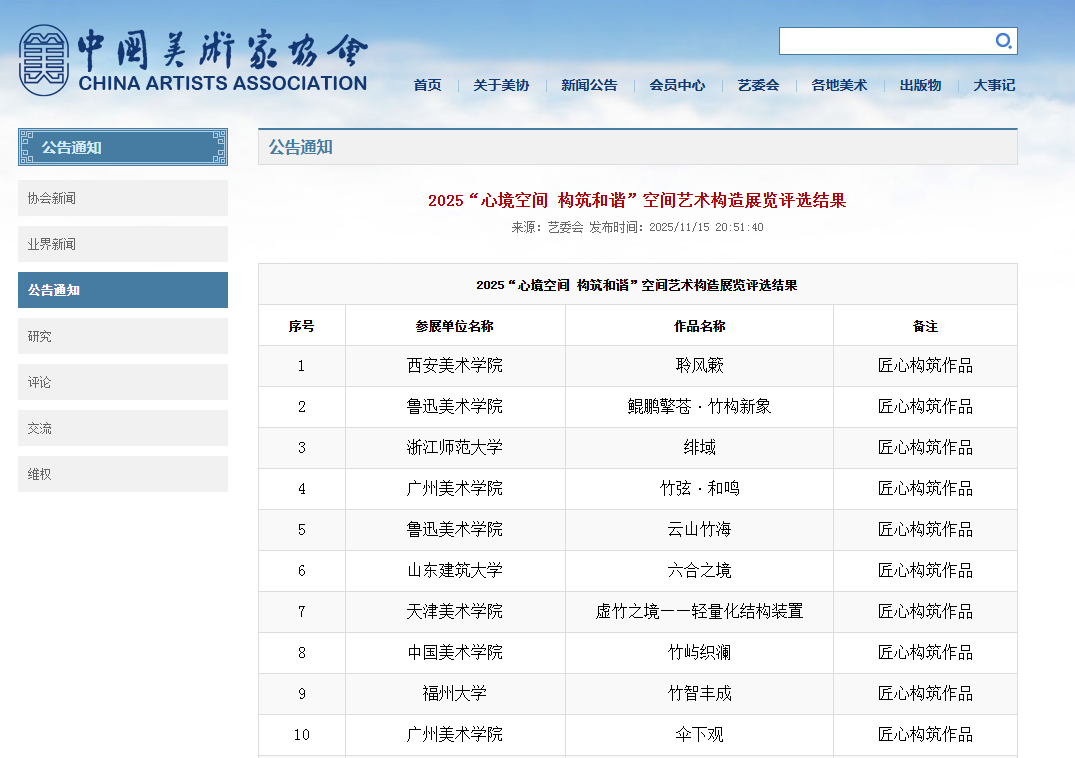Click the 西安美术学院 table cell
This screenshot has width=1075, height=758.
455,366
